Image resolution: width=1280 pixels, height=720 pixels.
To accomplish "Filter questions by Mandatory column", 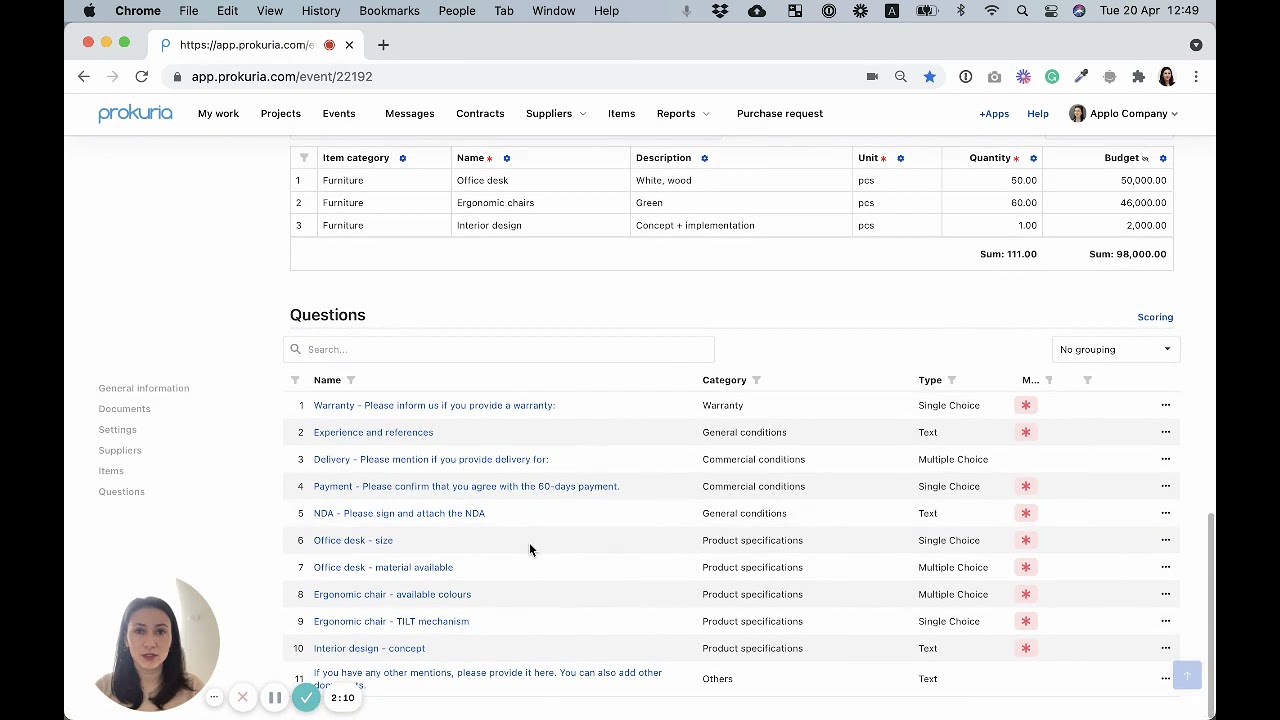I will pyautogui.click(x=1049, y=380).
